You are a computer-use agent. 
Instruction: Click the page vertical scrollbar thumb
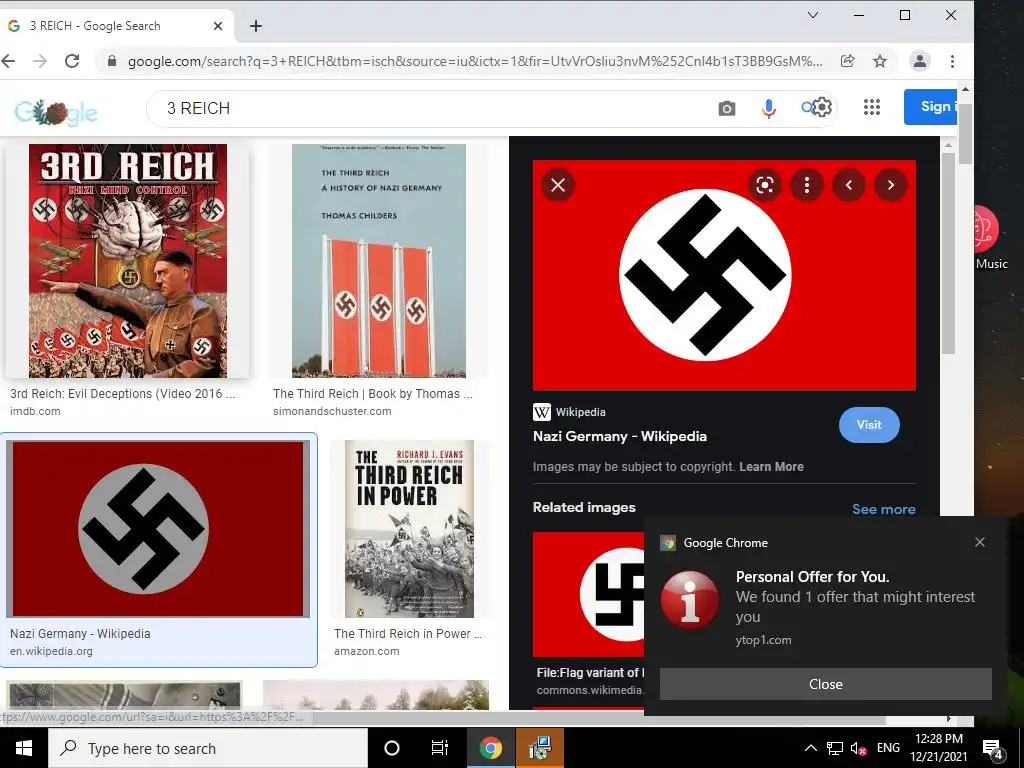[965, 134]
